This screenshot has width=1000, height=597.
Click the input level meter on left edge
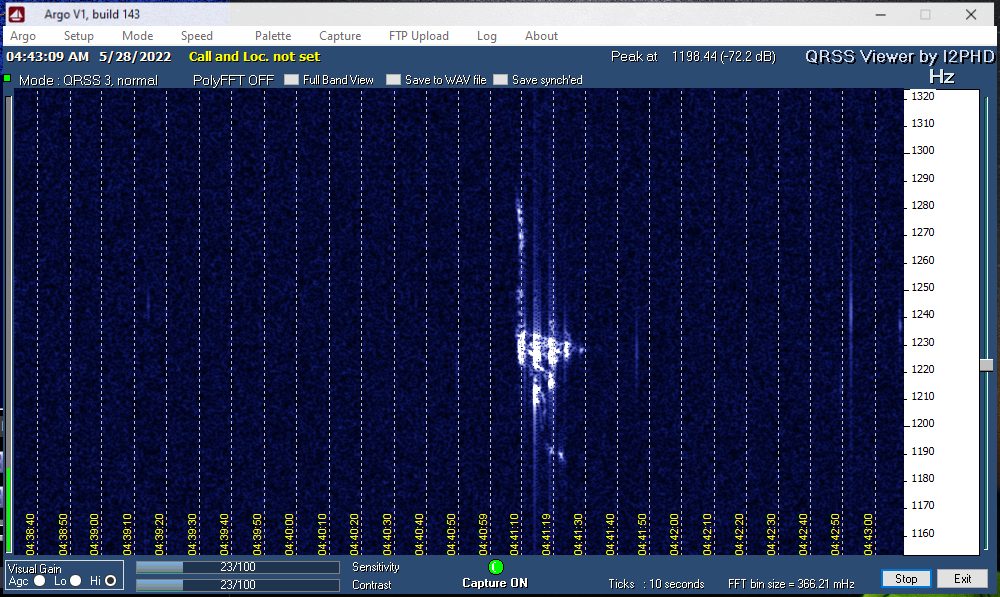point(8,324)
